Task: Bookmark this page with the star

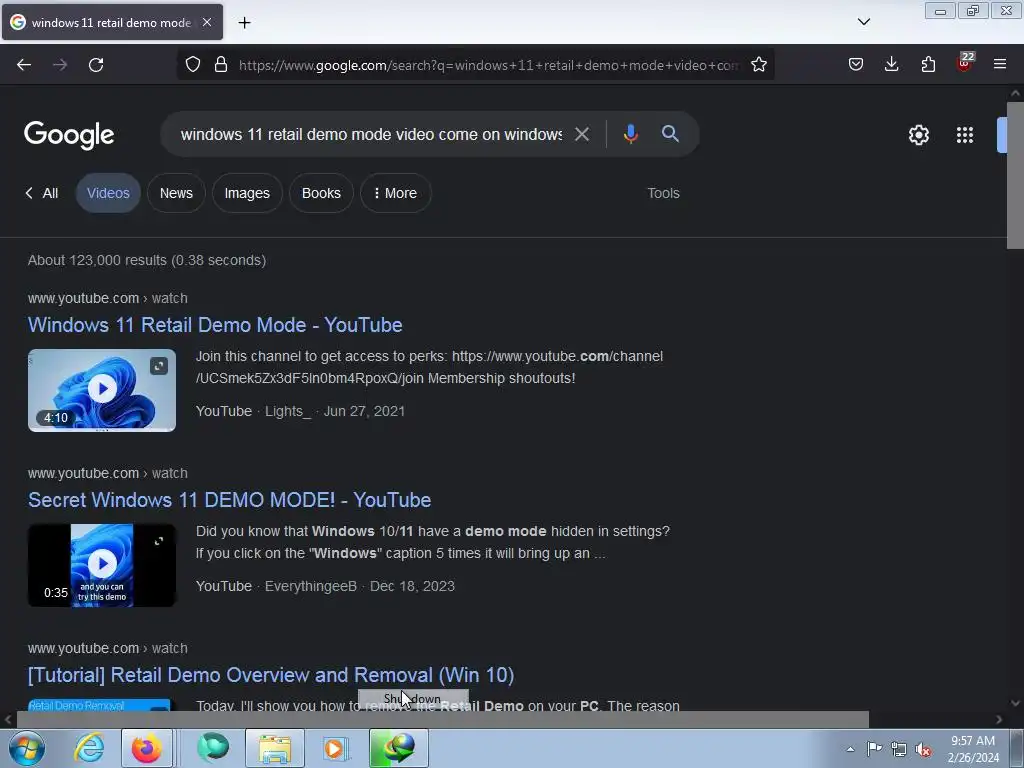Action: click(758, 65)
